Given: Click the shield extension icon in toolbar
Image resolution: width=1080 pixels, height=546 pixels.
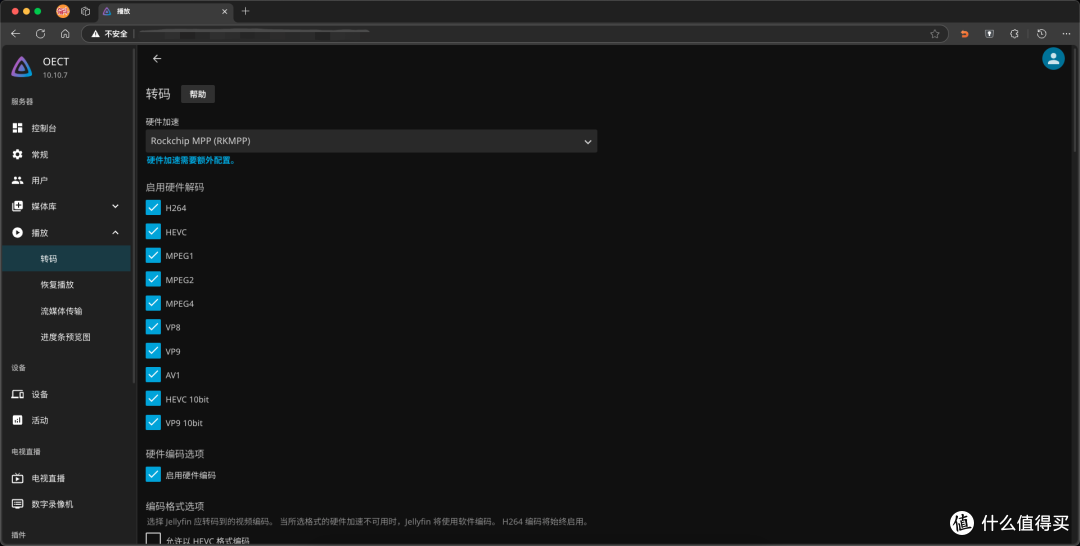Looking at the screenshot, I should pos(989,34).
